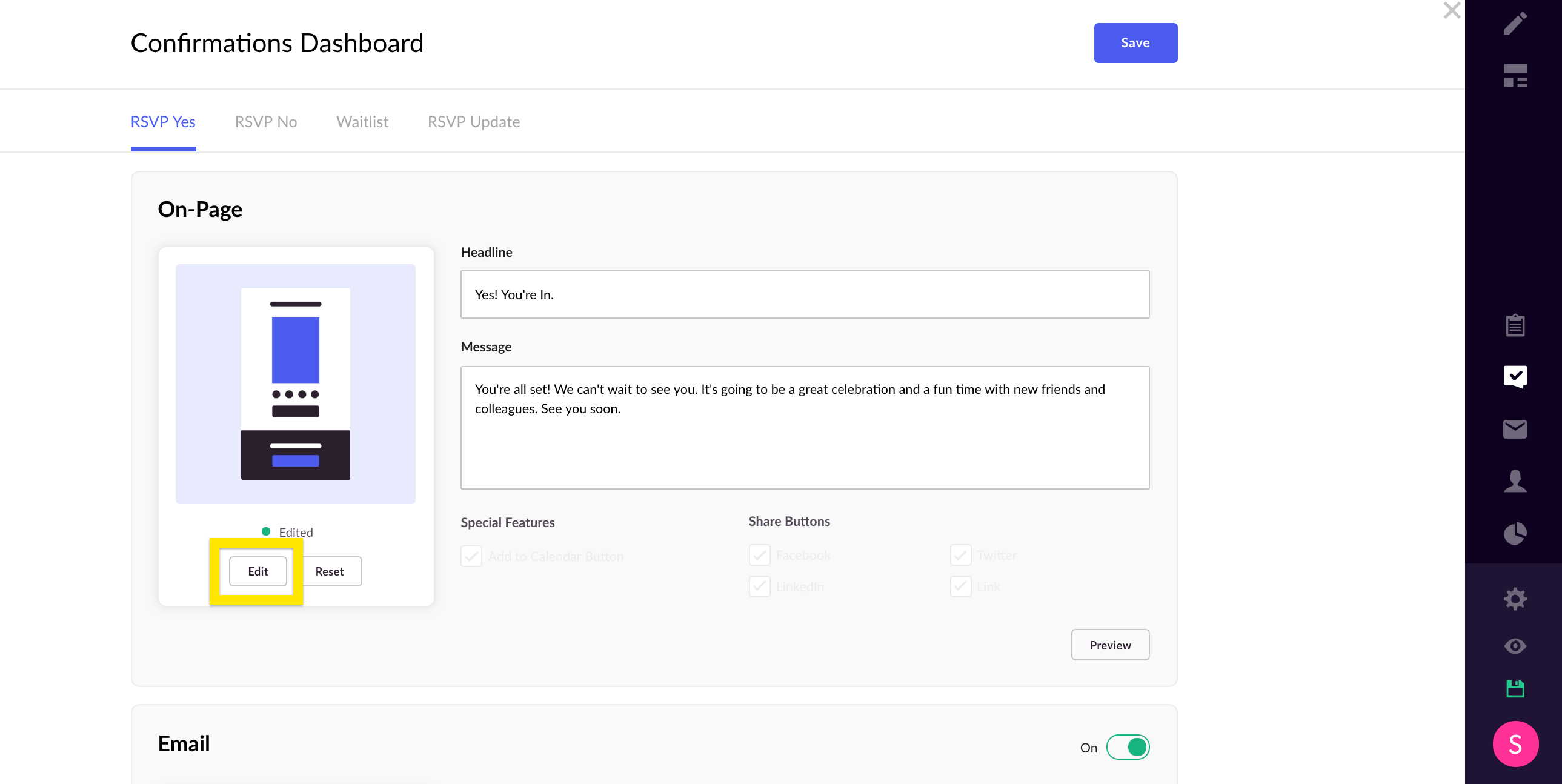Open the guest person icon in sidebar

tap(1515, 481)
